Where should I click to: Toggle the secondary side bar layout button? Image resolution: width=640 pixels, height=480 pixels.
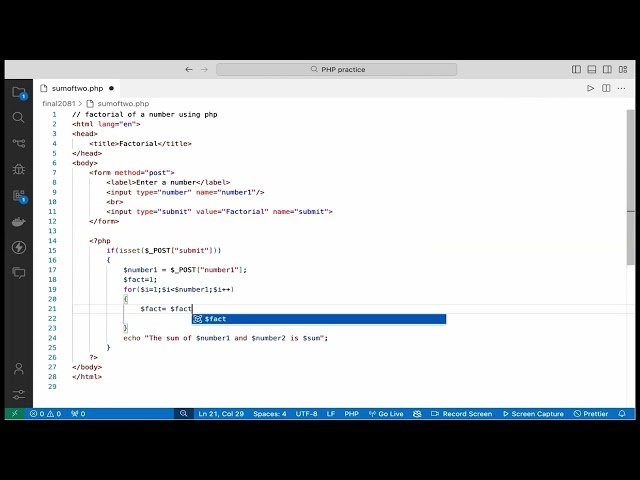click(605, 70)
